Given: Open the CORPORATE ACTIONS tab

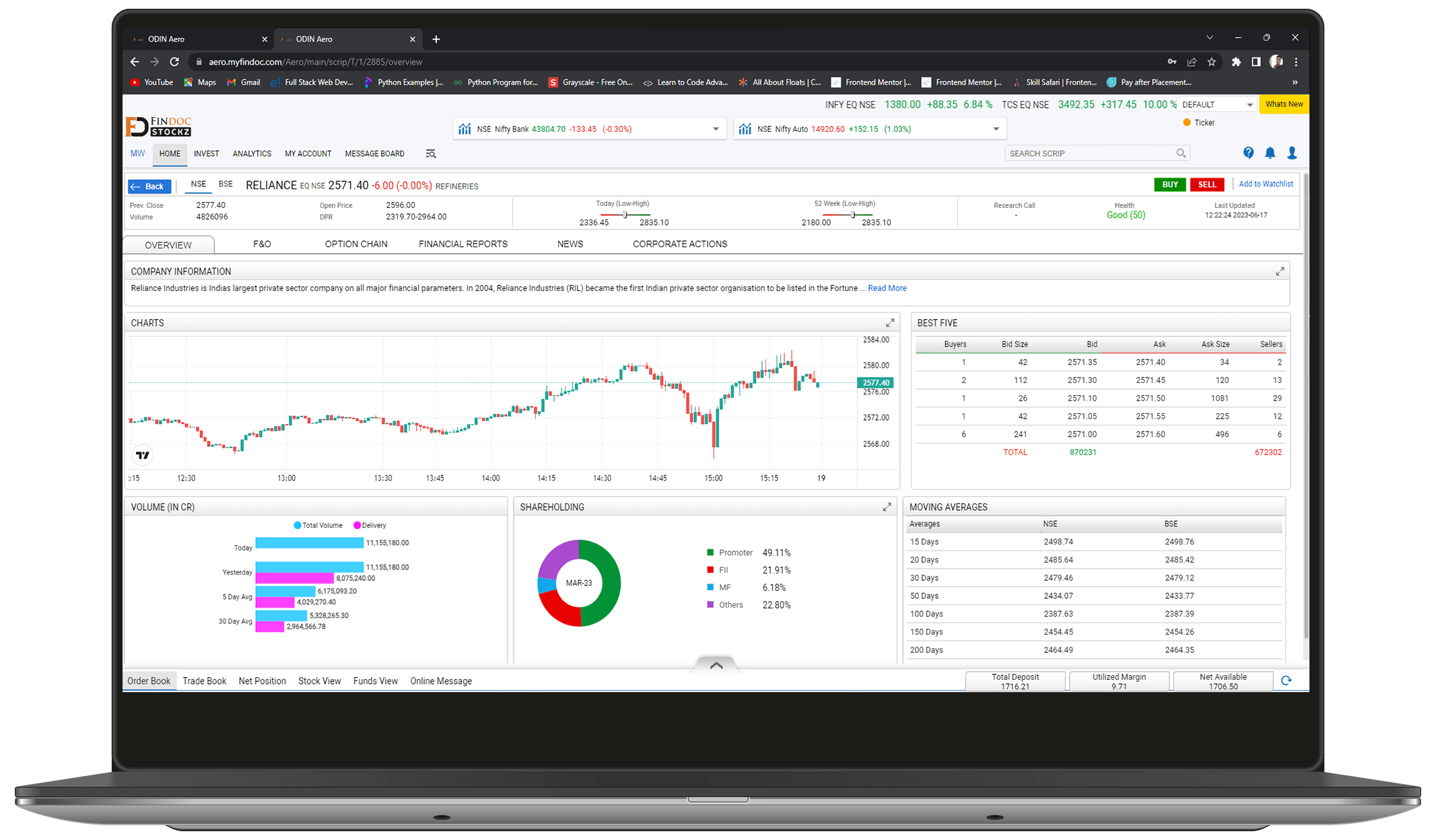Looking at the screenshot, I should (x=680, y=244).
